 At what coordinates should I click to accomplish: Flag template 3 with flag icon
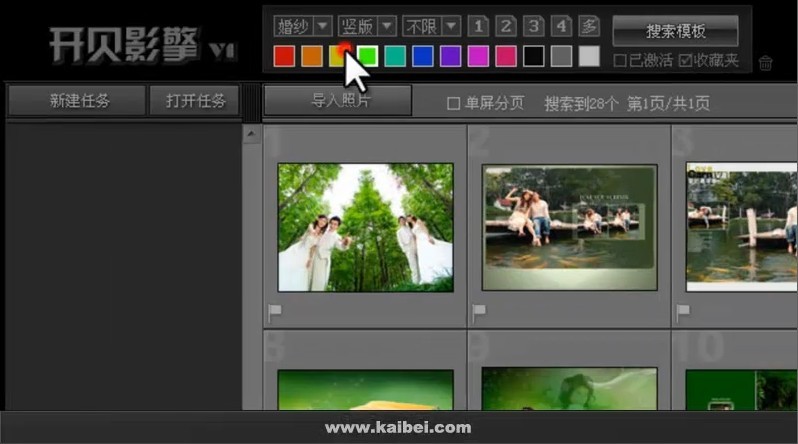coord(683,313)
